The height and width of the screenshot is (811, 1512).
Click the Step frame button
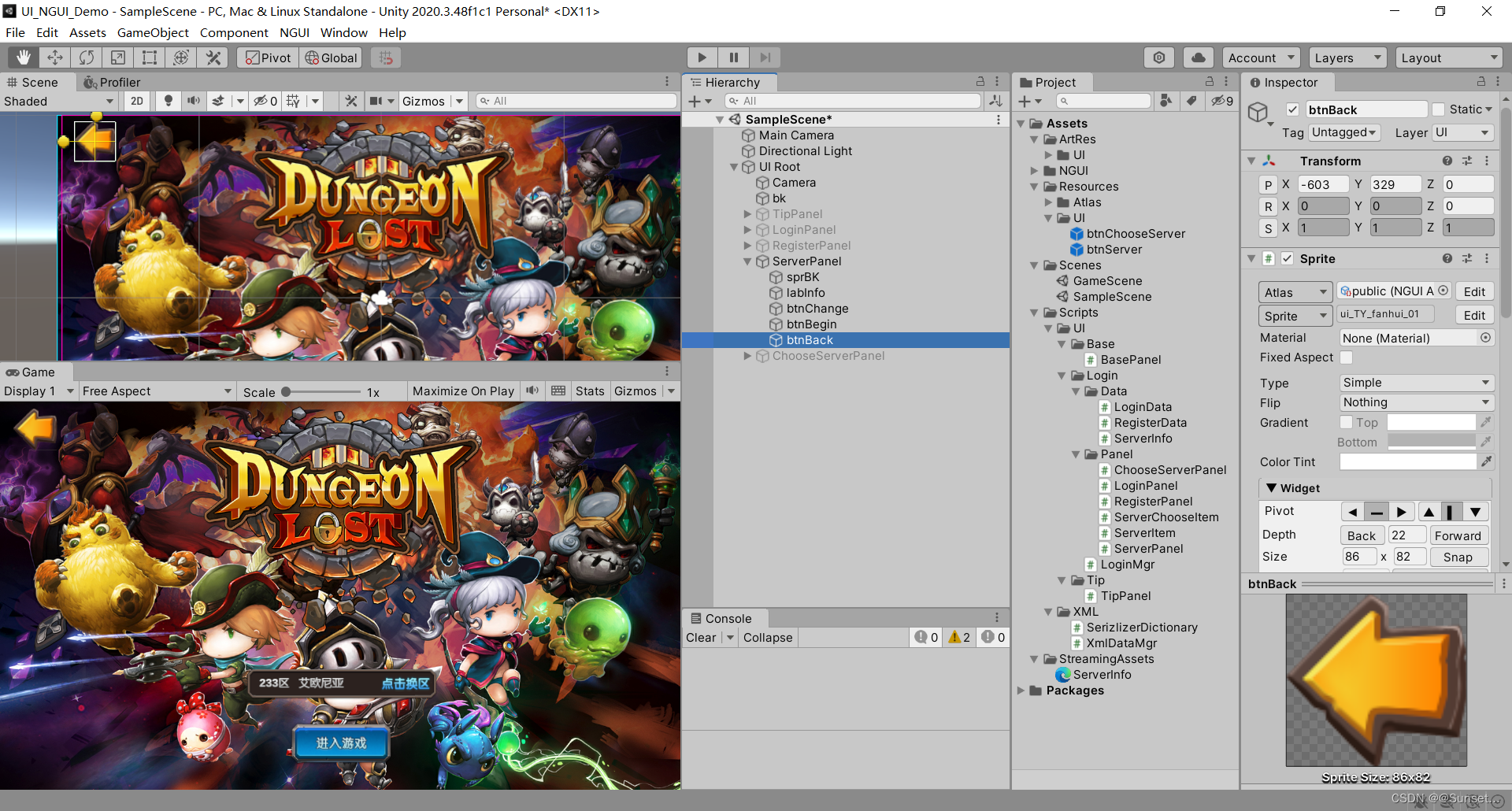765,57
